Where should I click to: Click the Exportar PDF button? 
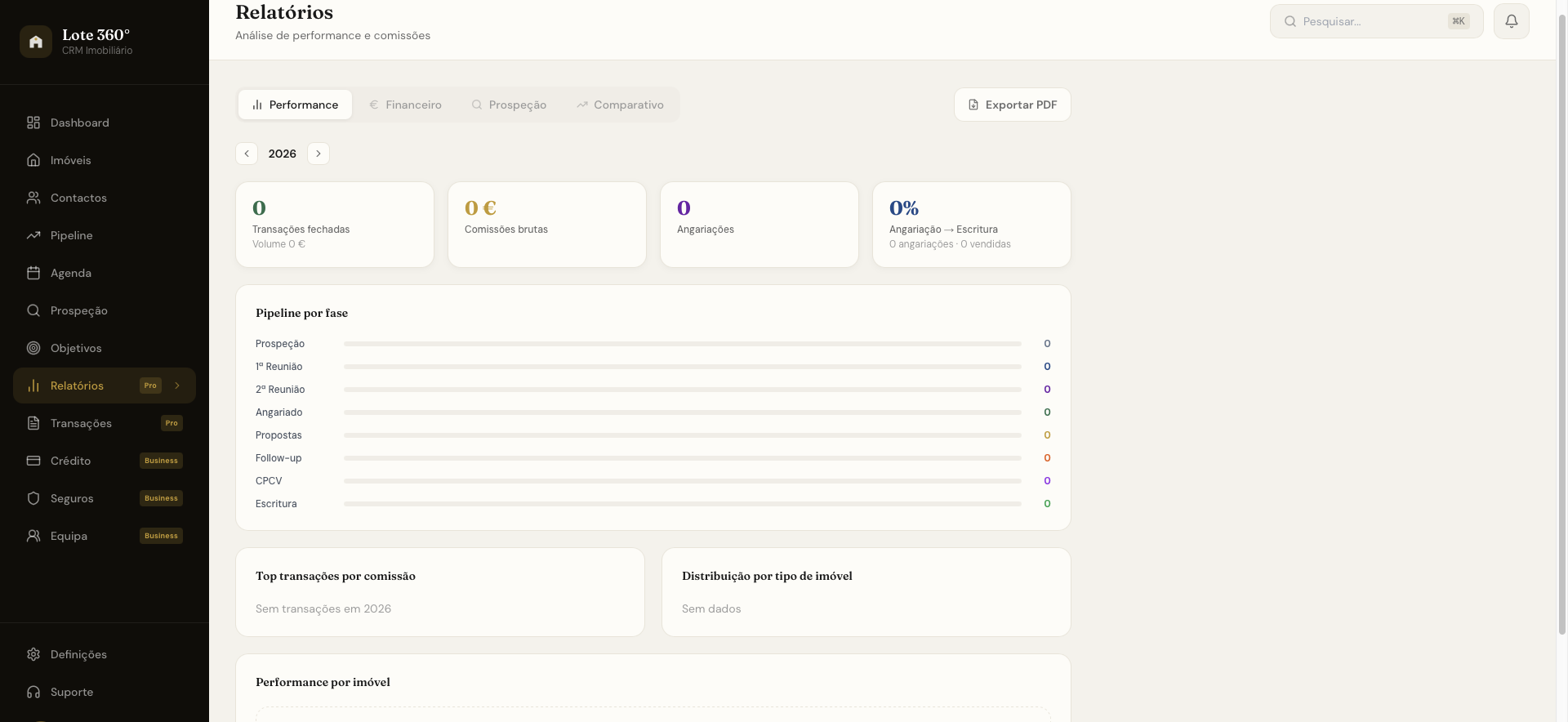point(1012,105)
